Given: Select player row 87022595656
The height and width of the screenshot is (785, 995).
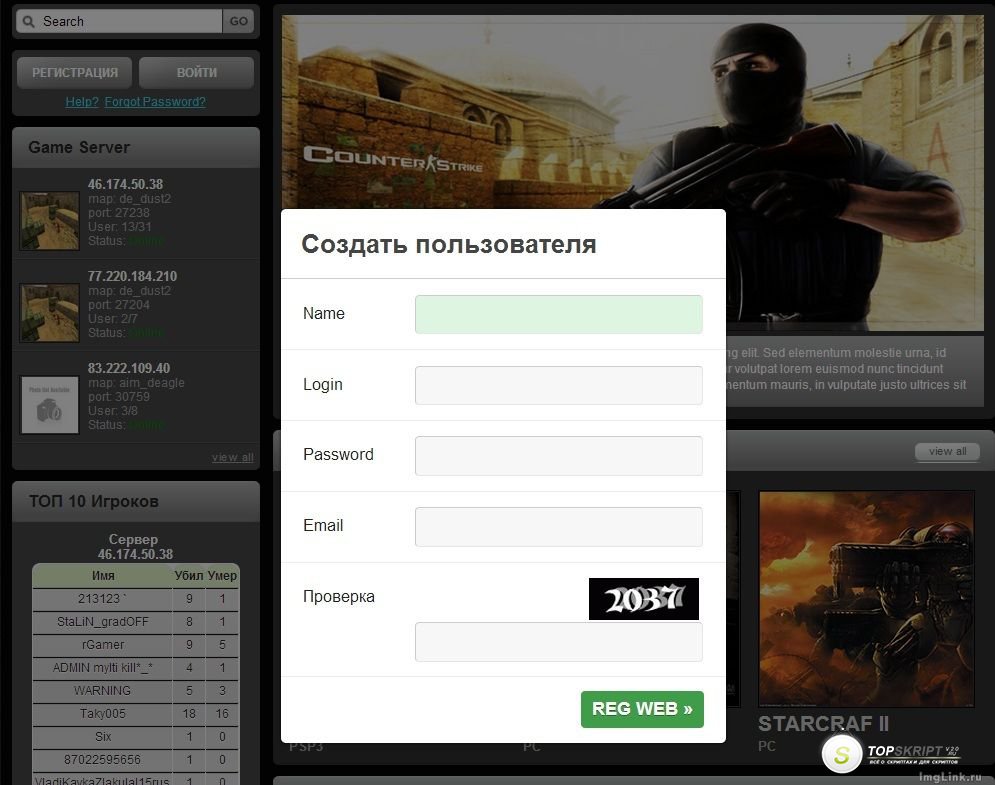Looking at the screenshot, I should [x=136, y=760].
